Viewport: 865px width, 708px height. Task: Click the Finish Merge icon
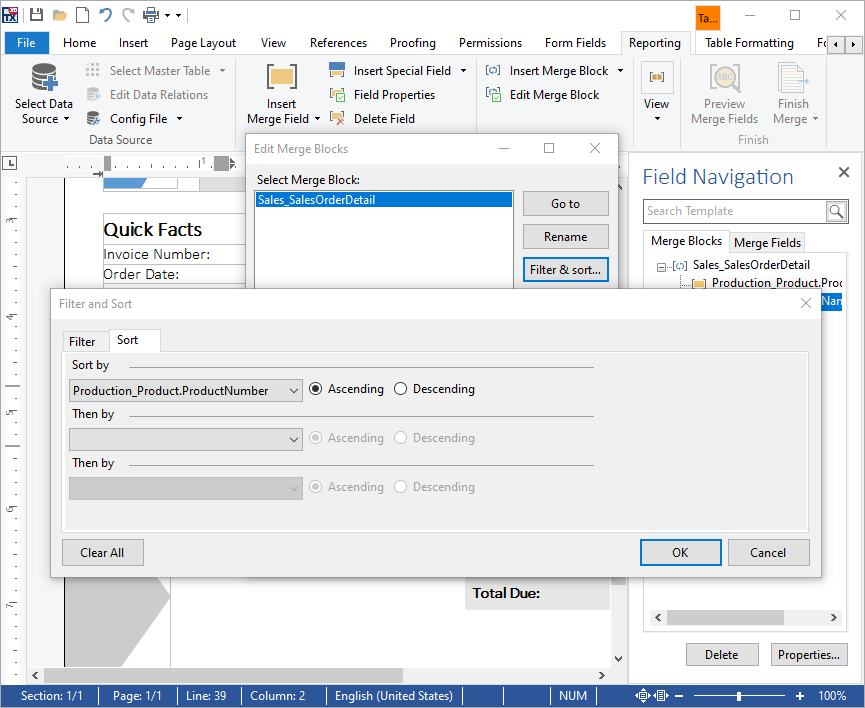point(792,78)
